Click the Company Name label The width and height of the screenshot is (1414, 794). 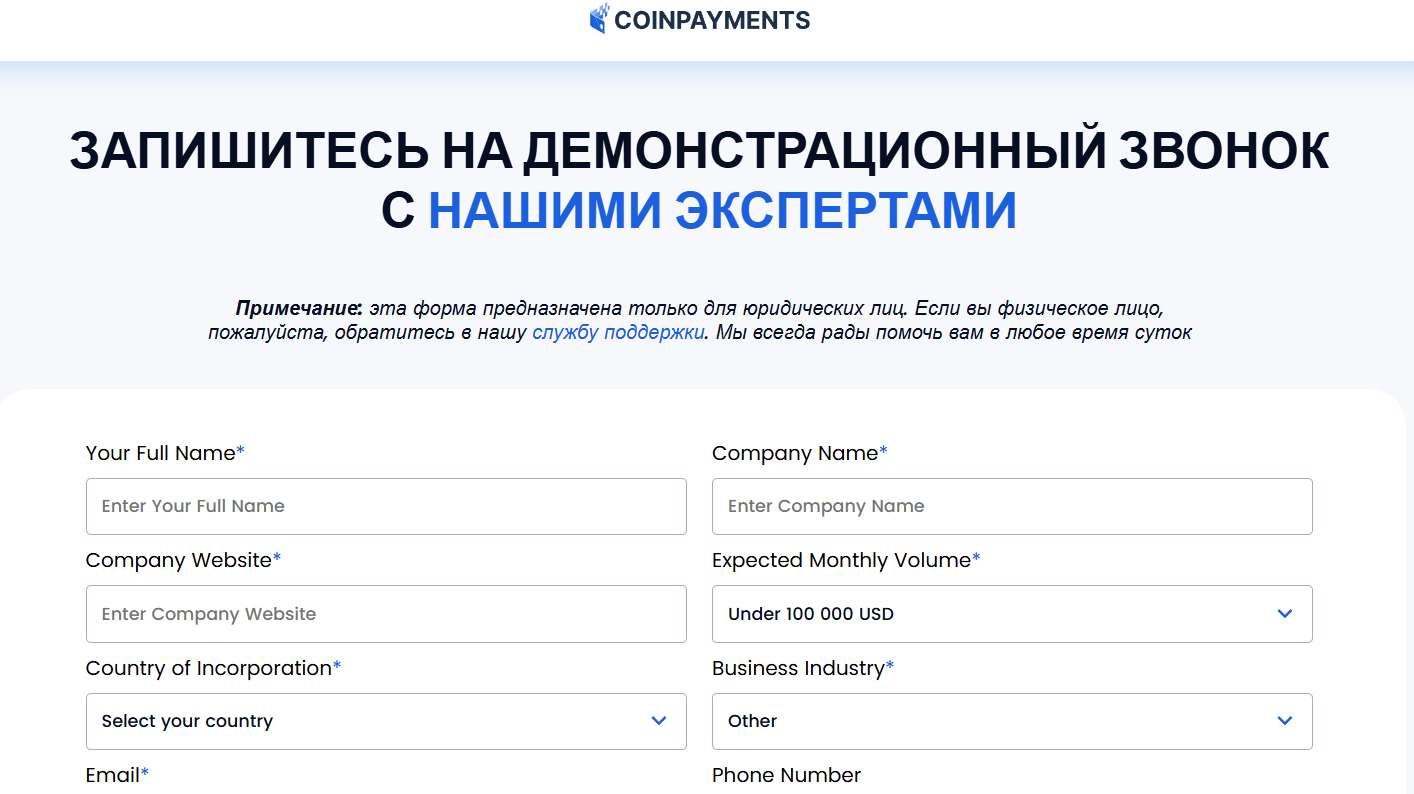pyautogui.click(x=800, y=453)
